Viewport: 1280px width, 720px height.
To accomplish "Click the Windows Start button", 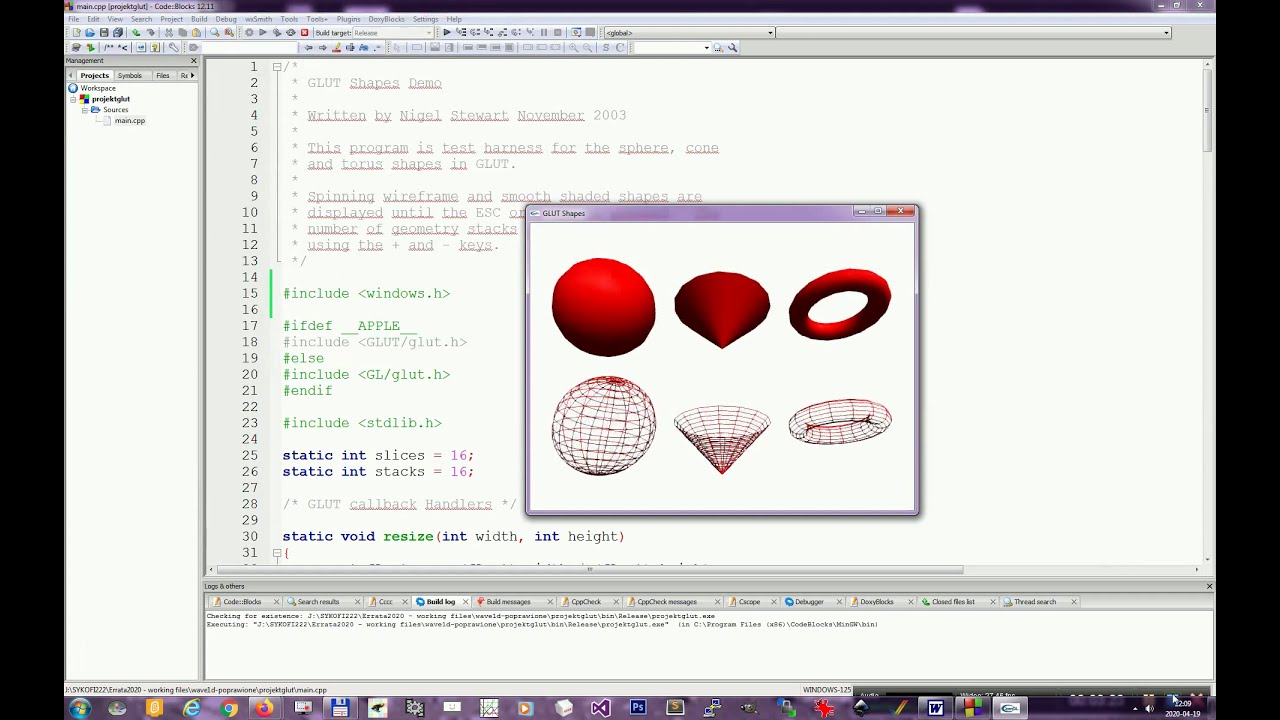I will 80,708.
